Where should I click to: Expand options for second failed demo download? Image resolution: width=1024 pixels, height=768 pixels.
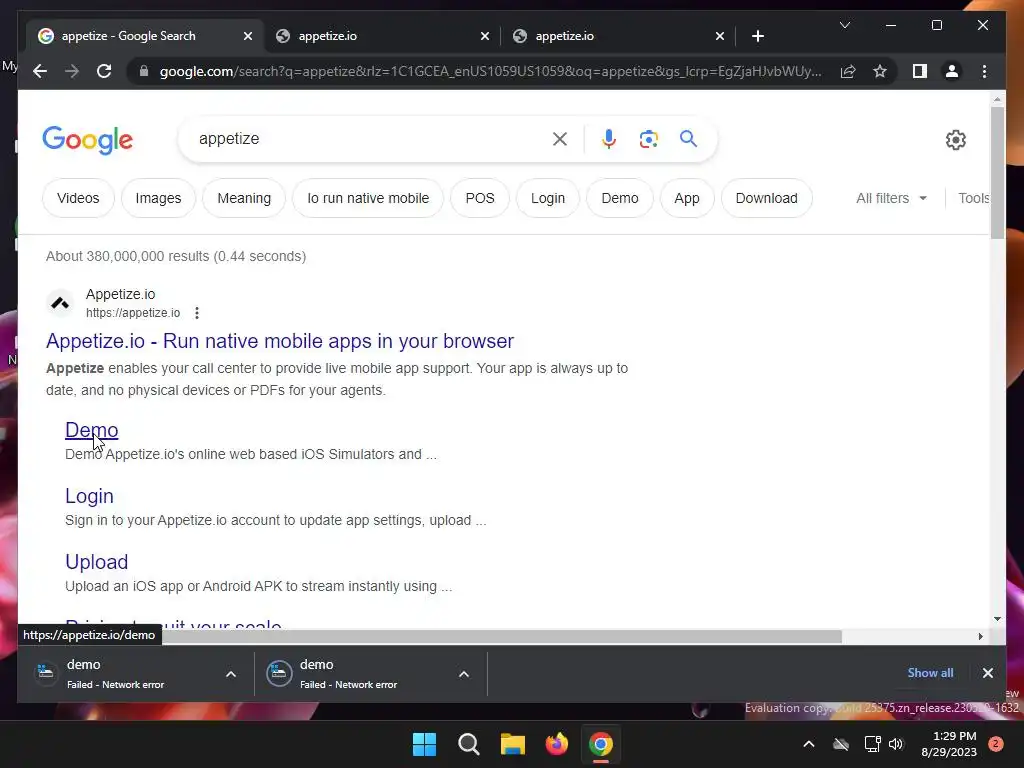pyautogui.click(x=464, y=674)
